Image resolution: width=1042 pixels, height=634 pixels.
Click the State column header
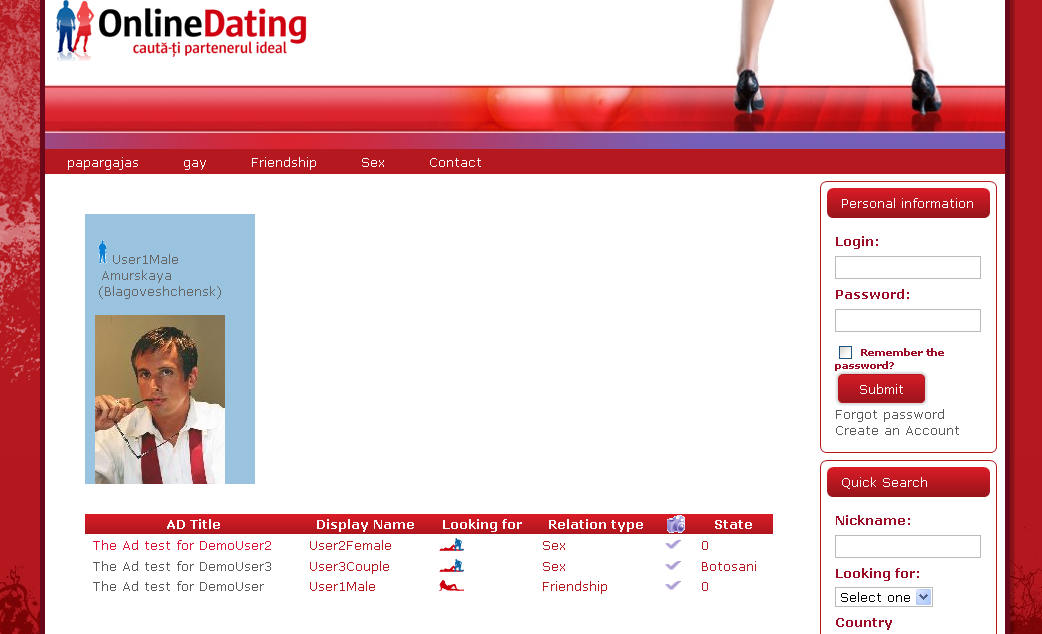point(734,524)
